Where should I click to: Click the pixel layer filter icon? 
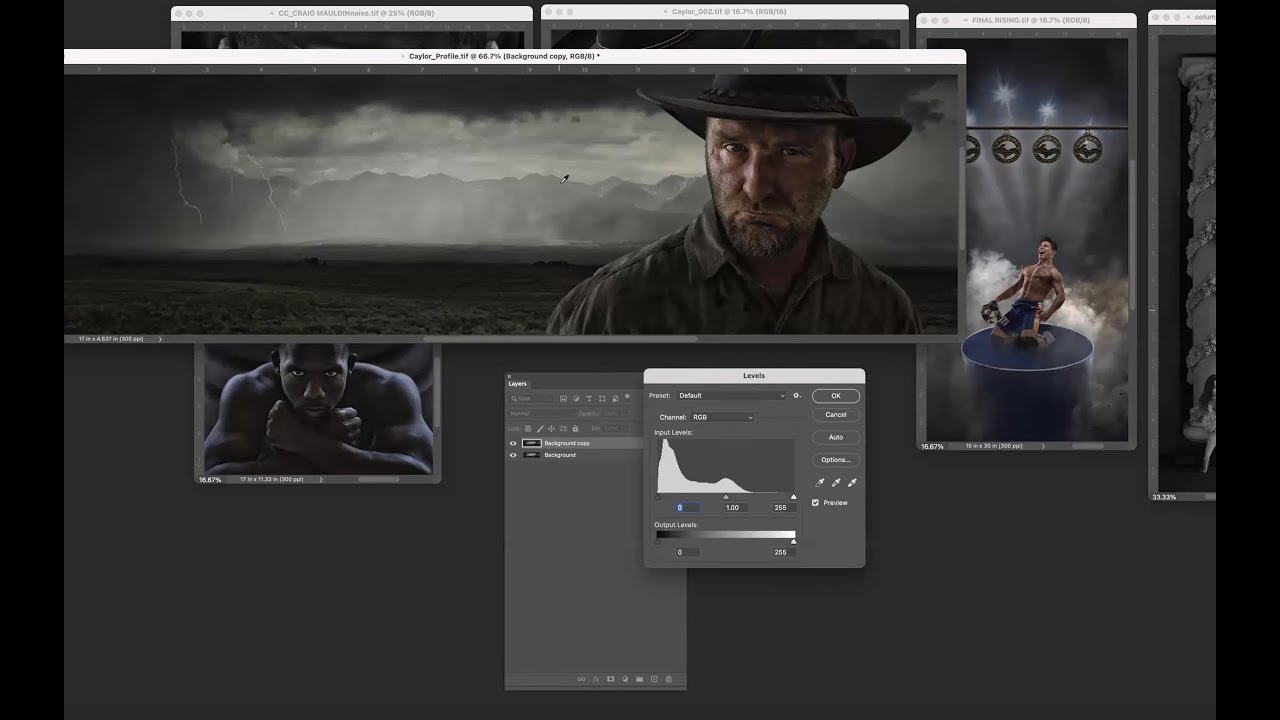(x=563, y=399)
